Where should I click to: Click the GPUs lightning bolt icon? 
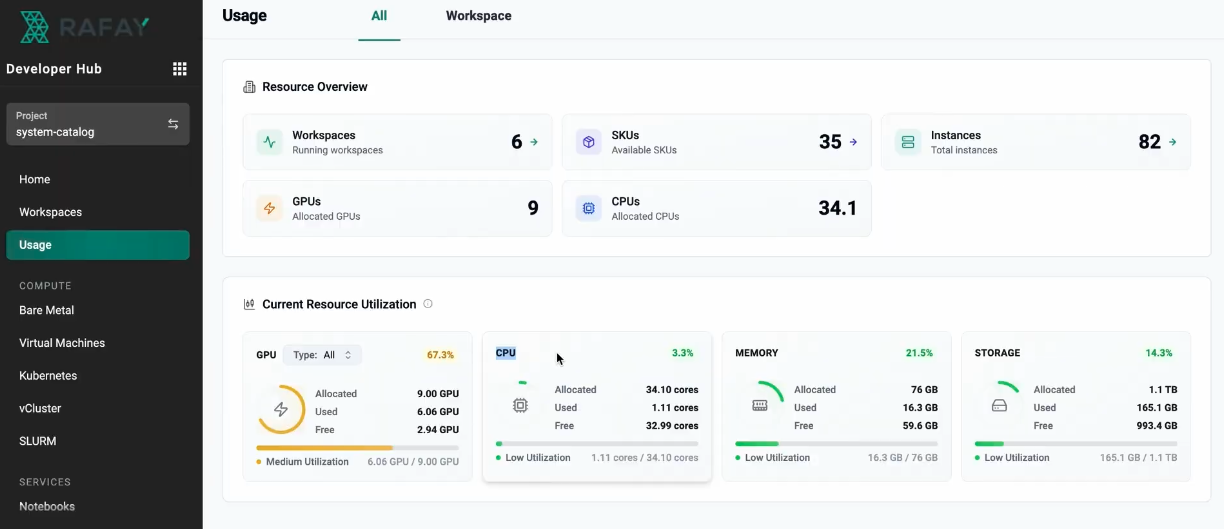point(269,208)
